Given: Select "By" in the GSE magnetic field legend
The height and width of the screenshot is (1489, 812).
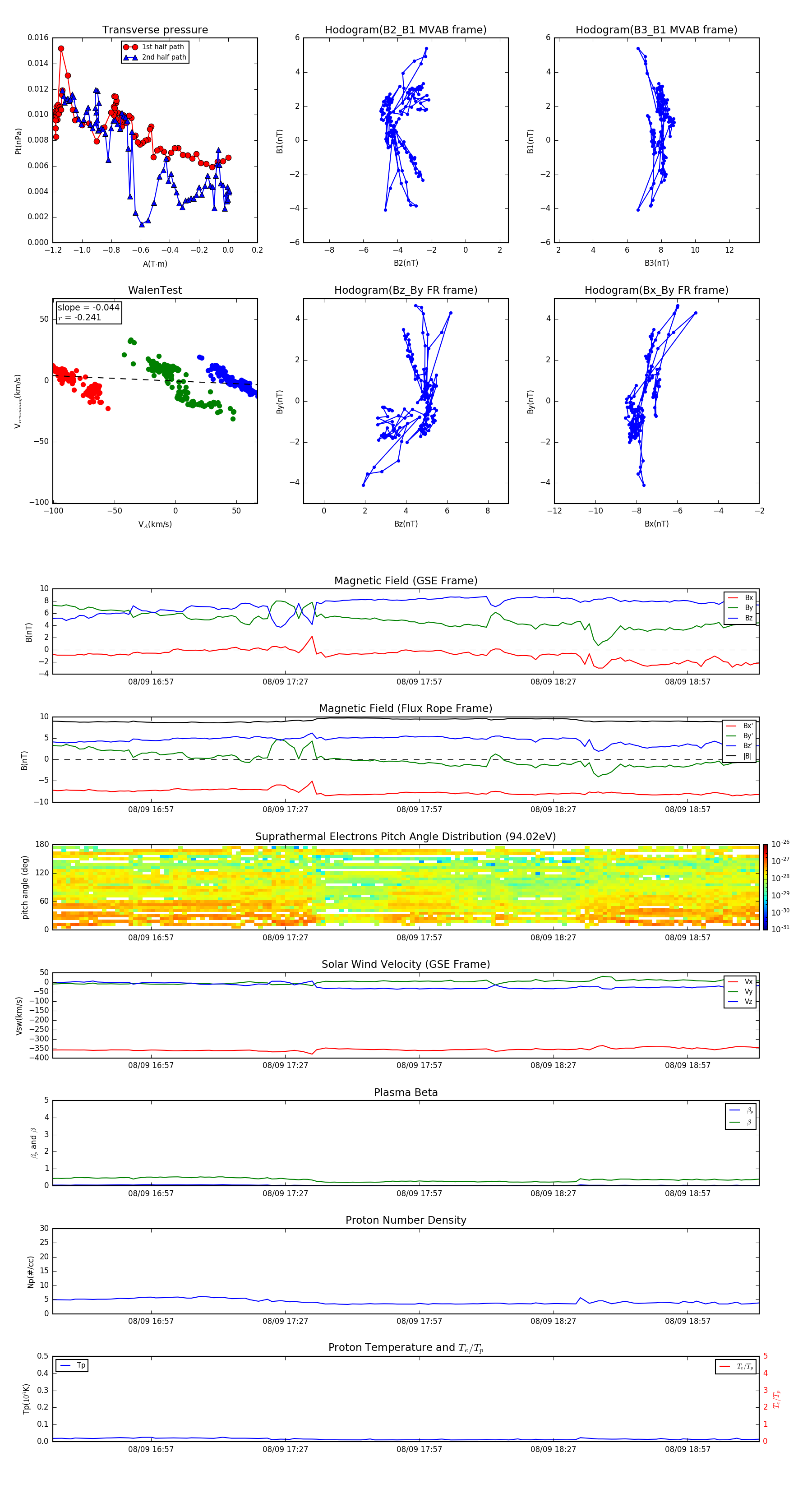Looking at the screenshot, I should pyautogui.click(x=740, y=608).
